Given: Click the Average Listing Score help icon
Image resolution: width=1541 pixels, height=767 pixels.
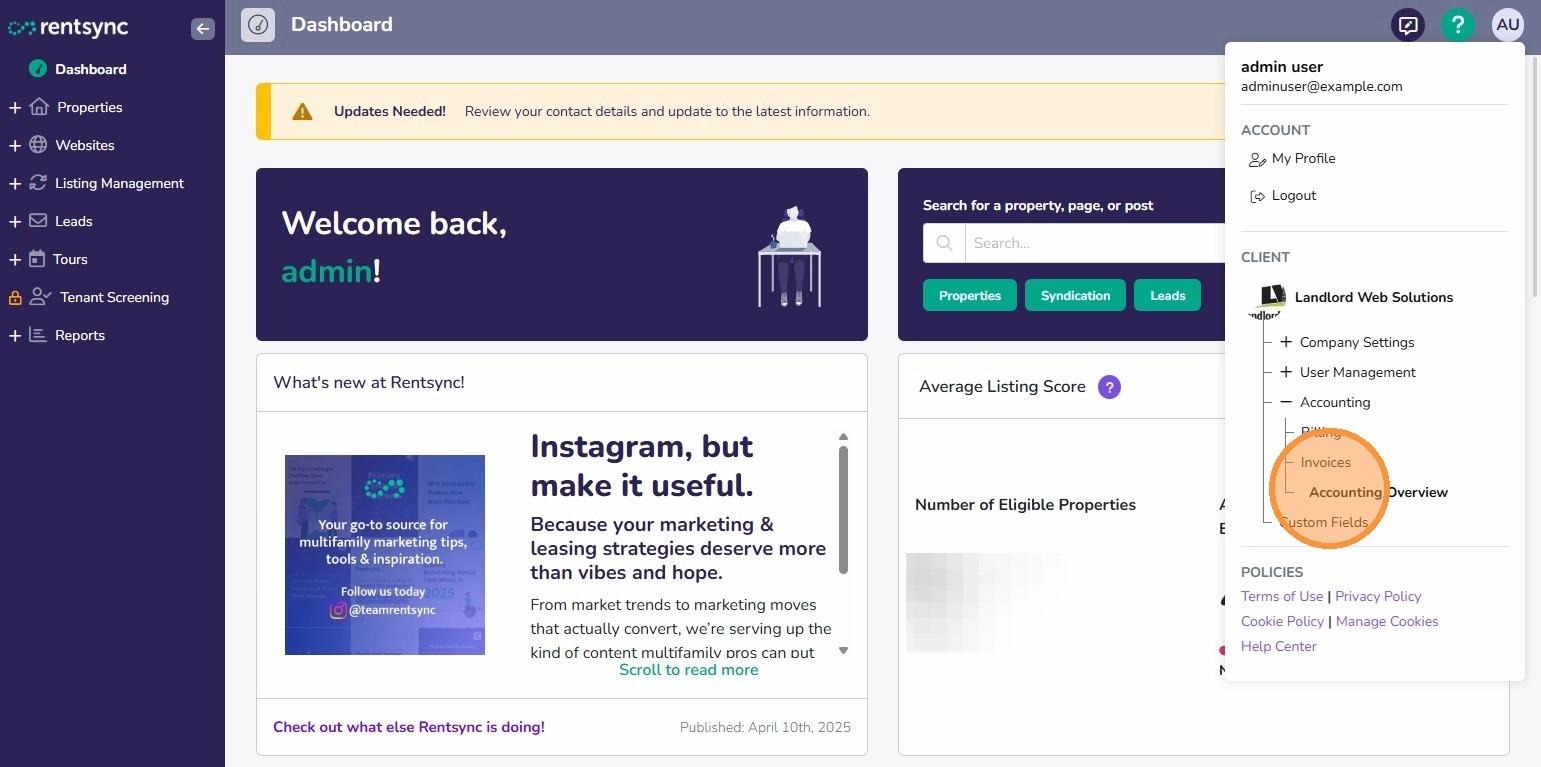Looking at the screenshot, I should click(1109, 387).
